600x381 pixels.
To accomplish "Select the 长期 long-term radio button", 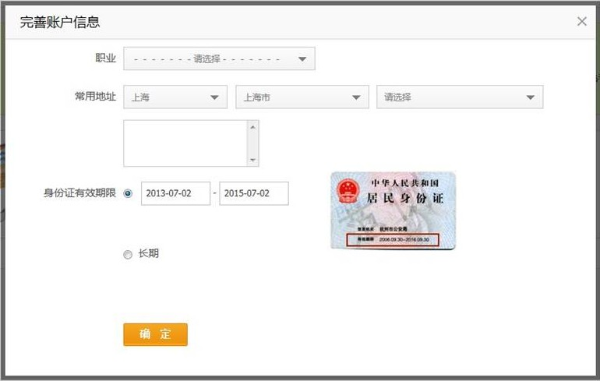I will (x=128, y=254).
